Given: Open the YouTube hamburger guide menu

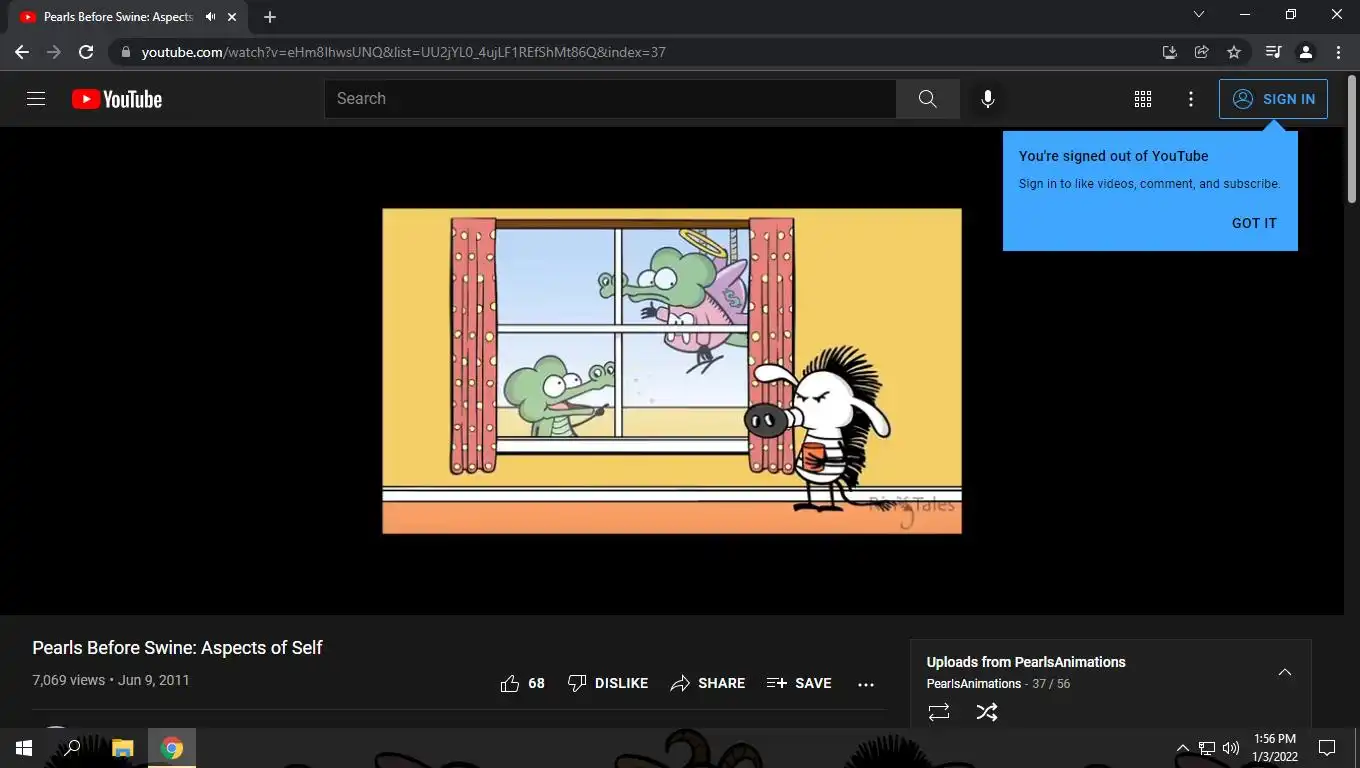Looking at the screenshot, I should [x=36, y=99].
